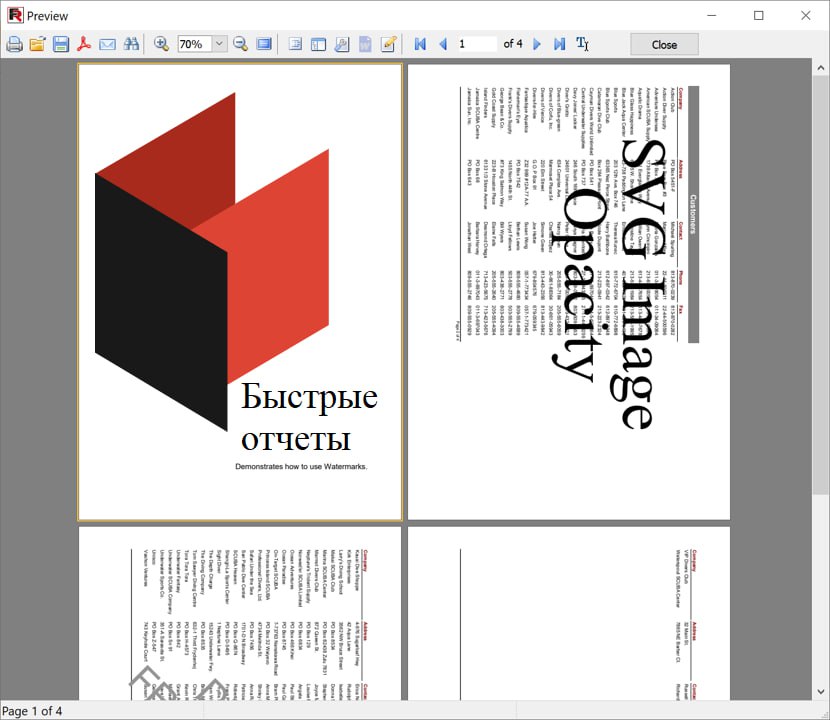830x720 pixels.
Task: Toggle full screen preview mode
Action: pyautogui.click(x=264, y=44)
